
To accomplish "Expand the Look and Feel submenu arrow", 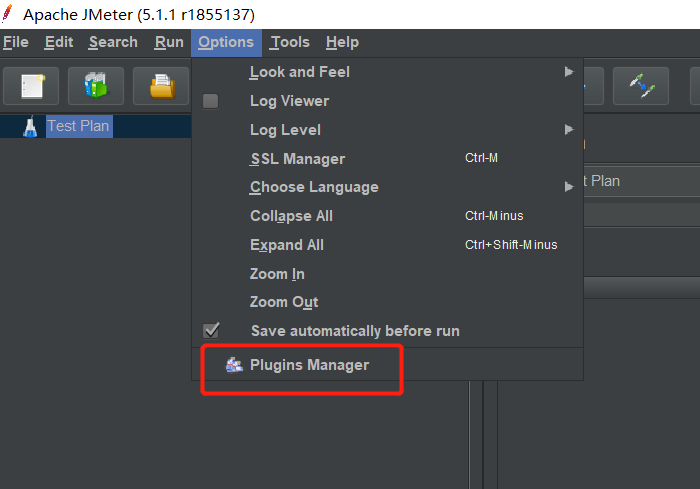I will [569, 72].
